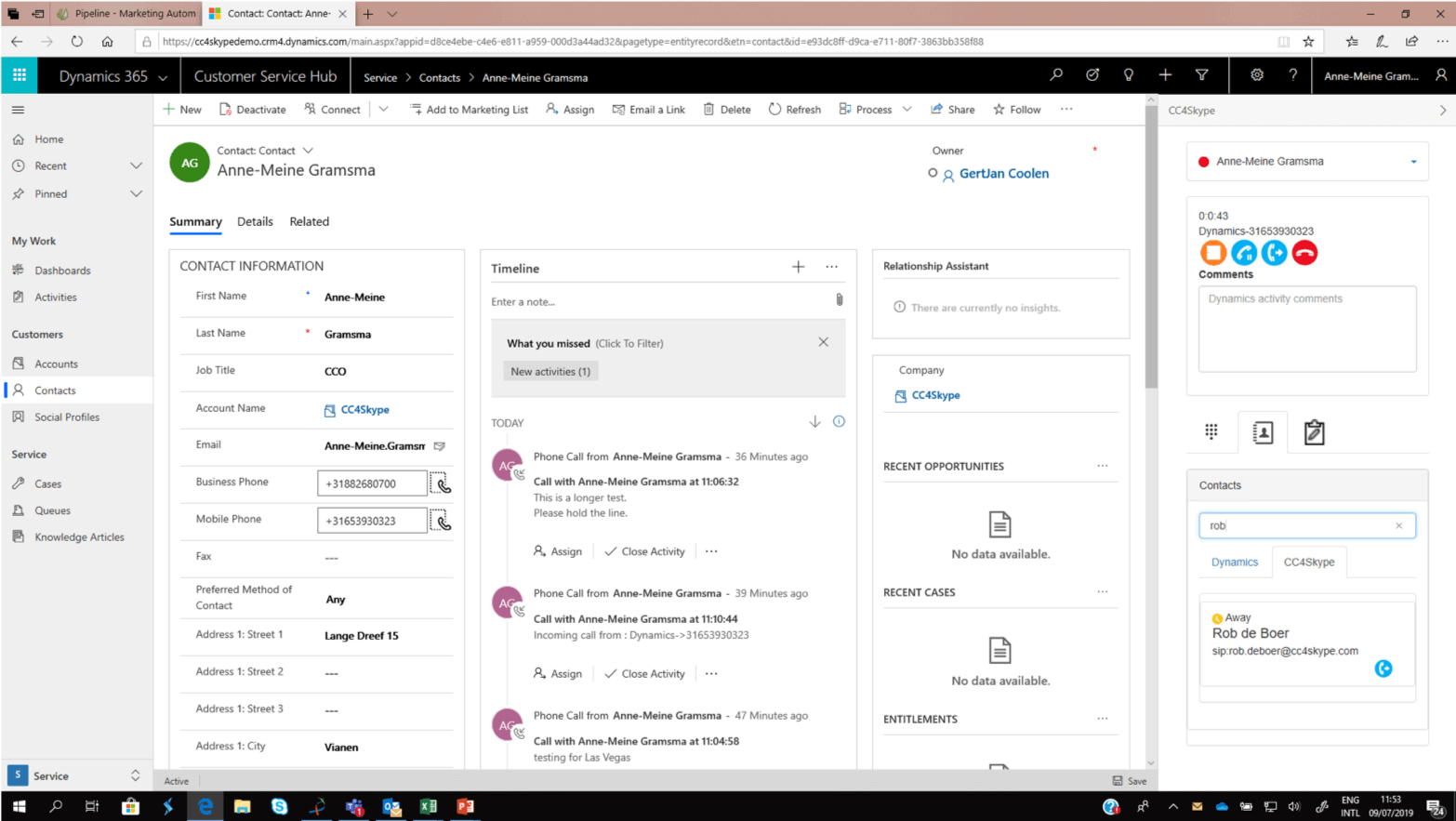Close Activity for the 11:06:32 call

[x=644, y=551]
